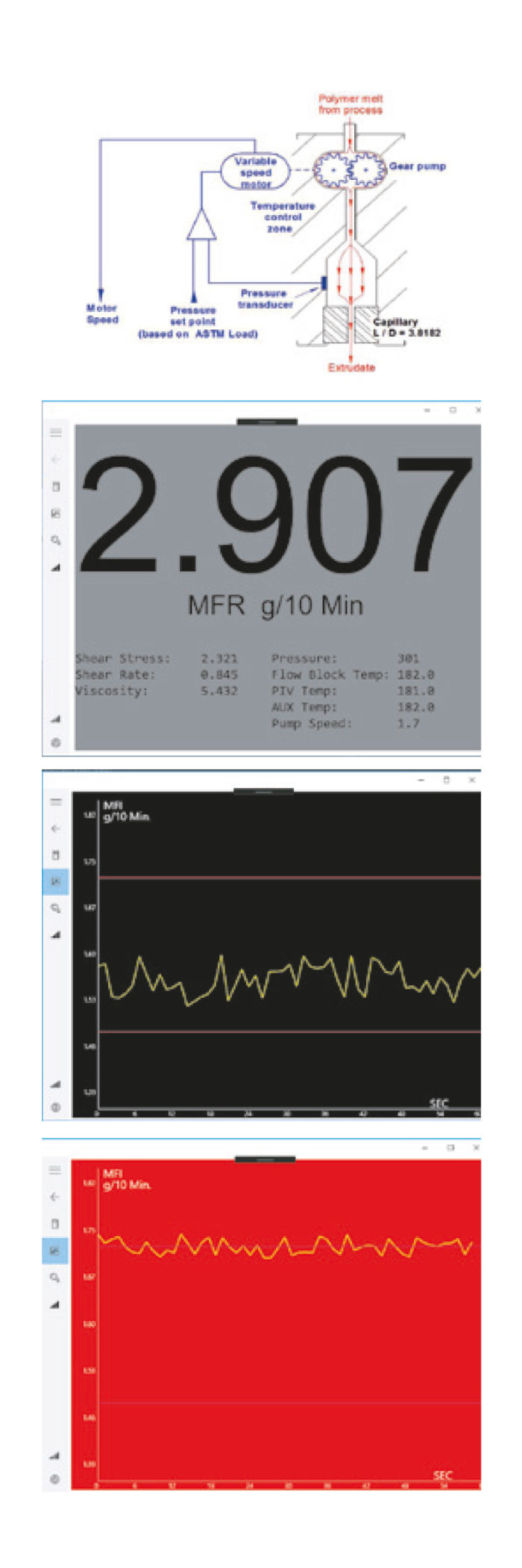Click the upper ramp triangle icon in grey MFR window
This screenshot has height=1568, width=522.
[x=56, y=567]
